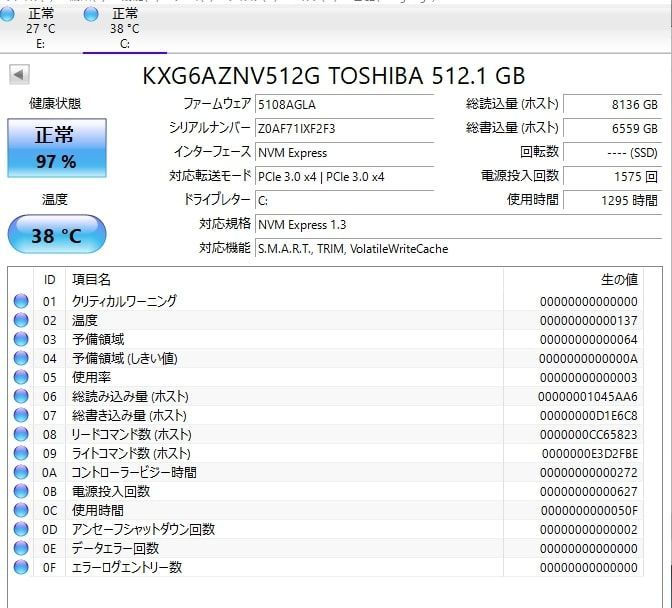Click power on hours value 1295 時間

(612, 201)
